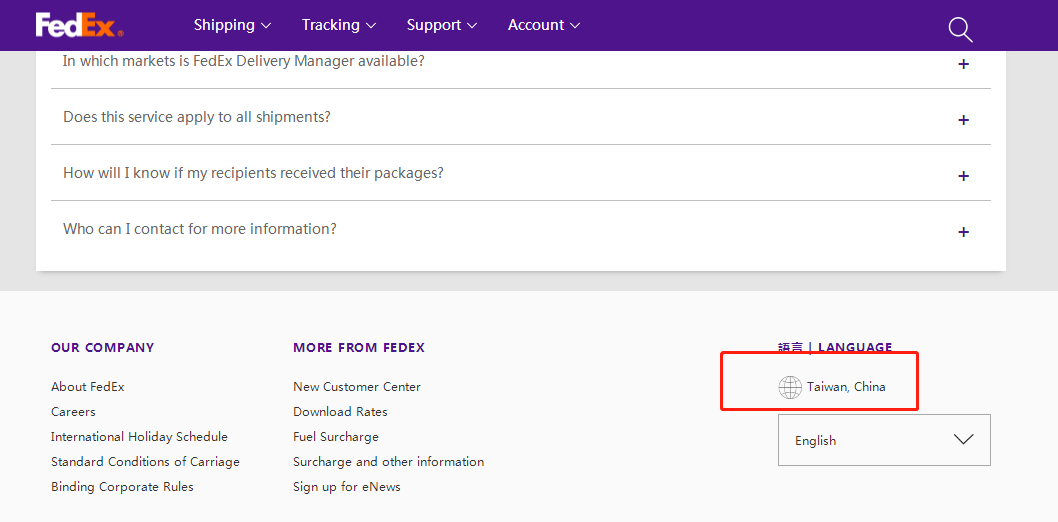Open the About FedEx link
This screenshot has height=522, width=1058.
88,387
